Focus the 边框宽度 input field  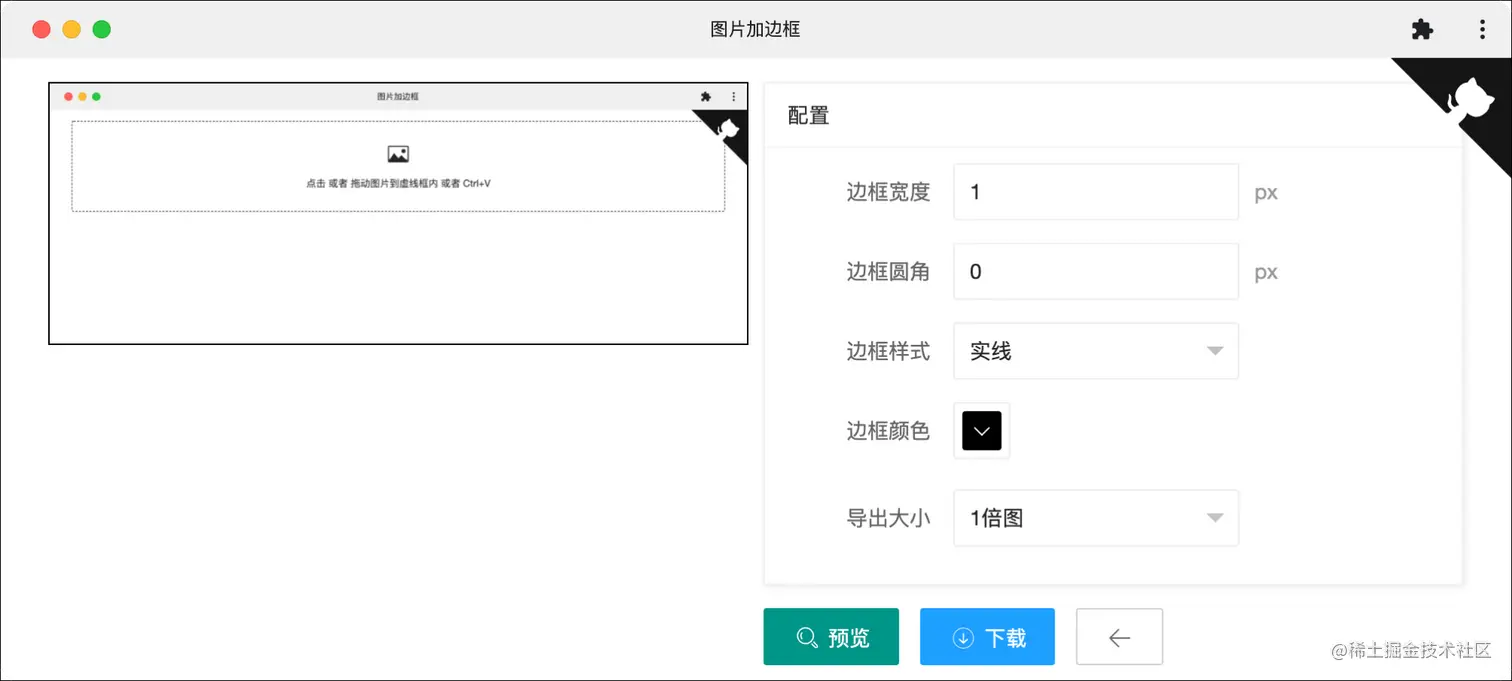click(1096, 192)
